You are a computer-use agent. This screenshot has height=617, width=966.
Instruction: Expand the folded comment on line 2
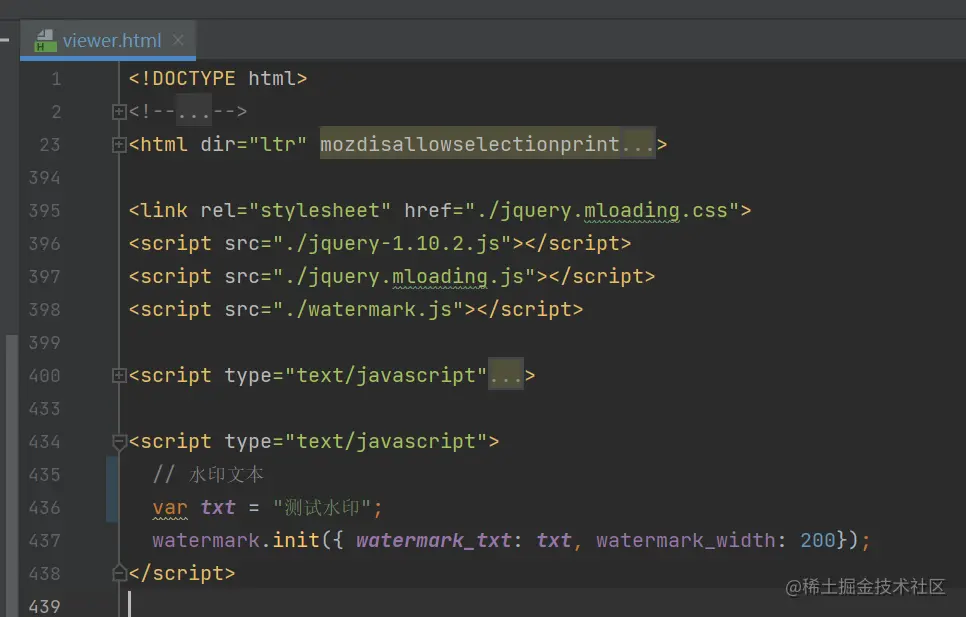(119, 111)
